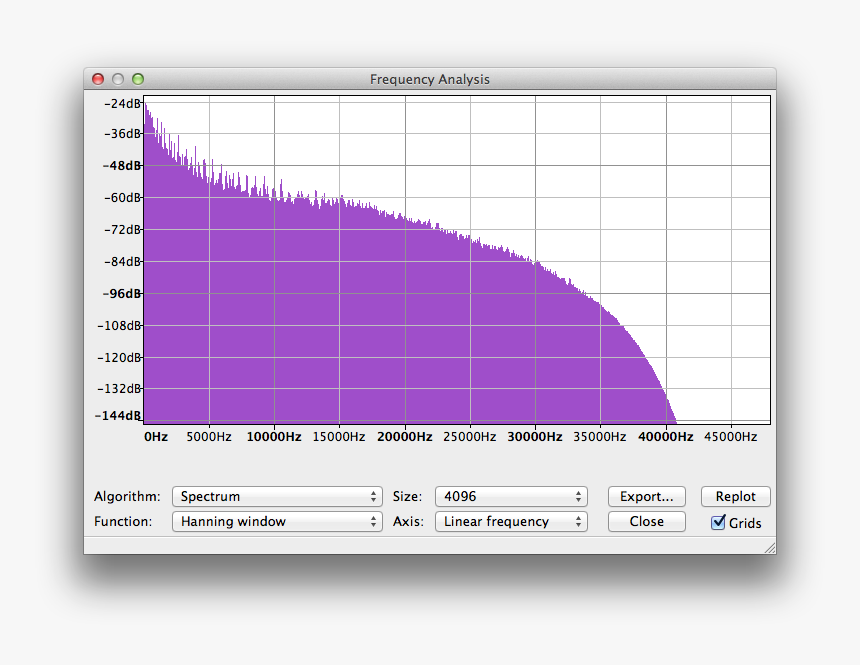Click the -144dB axis label
This screenshot has width=860, height=665.
coord(118,415)
